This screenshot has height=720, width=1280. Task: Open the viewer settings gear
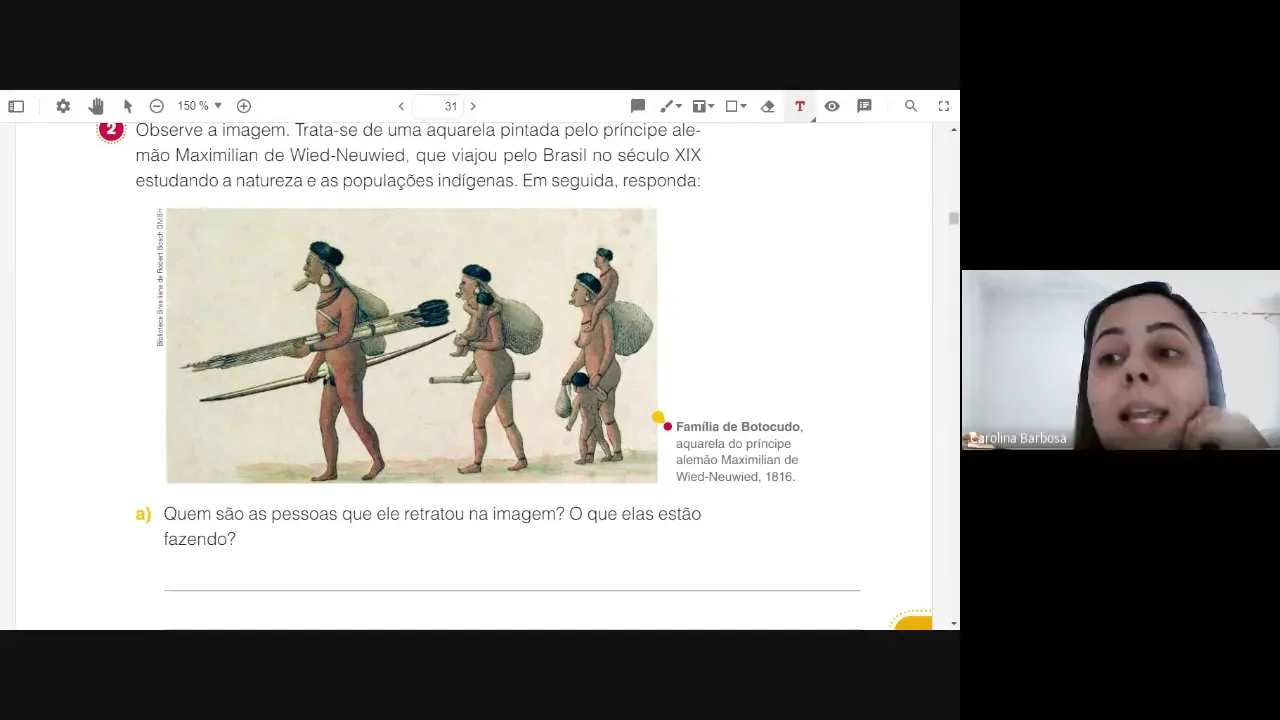tap(63, 106)
